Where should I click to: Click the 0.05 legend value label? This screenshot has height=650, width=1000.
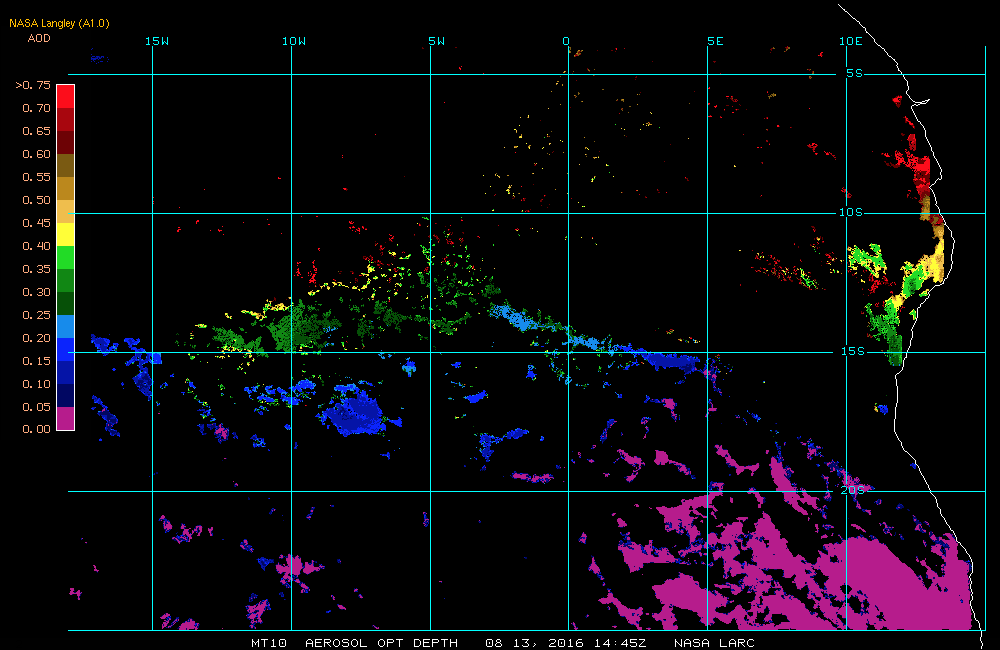click(x=36, y=406)
